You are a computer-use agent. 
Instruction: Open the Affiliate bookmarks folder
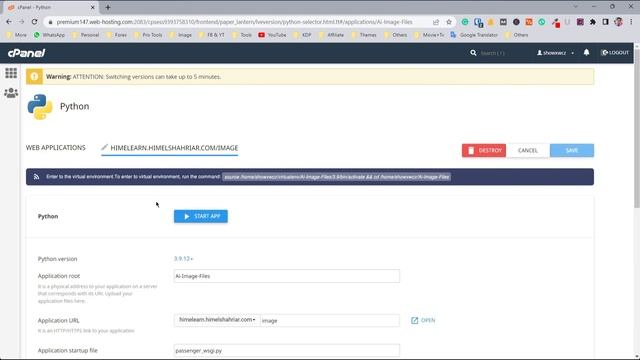[x=331, y=35]
